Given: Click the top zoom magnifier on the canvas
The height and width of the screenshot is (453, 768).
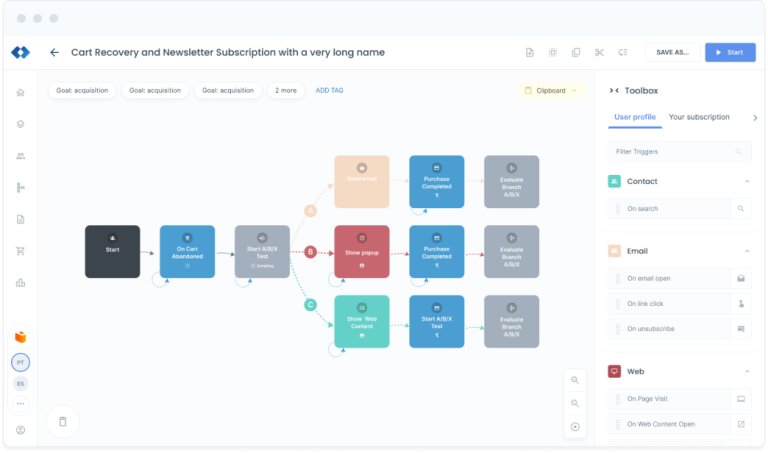Looking at the screenshot, I should (575, 380).
